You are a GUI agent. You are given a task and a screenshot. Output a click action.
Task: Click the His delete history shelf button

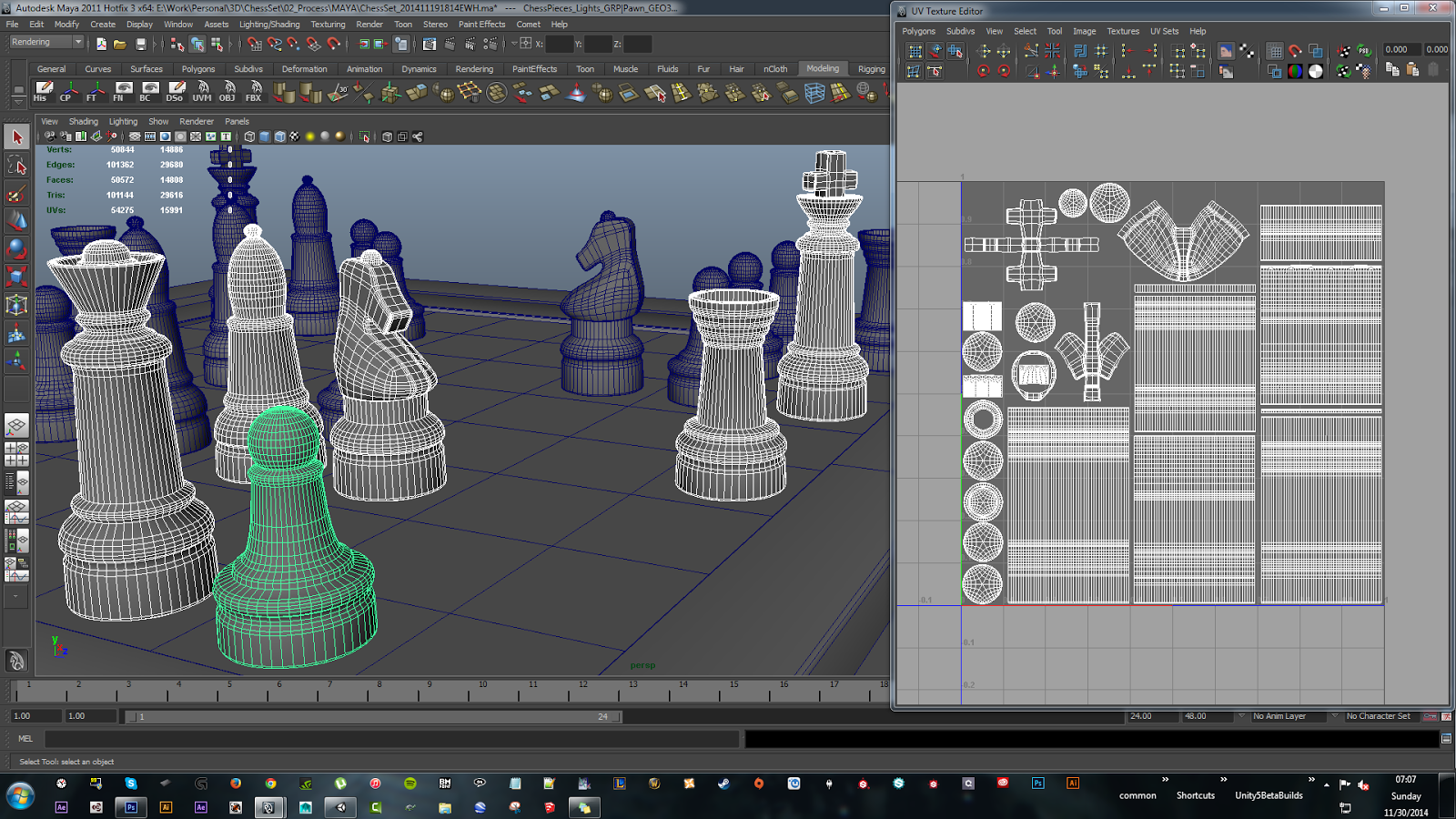point(42,91)
